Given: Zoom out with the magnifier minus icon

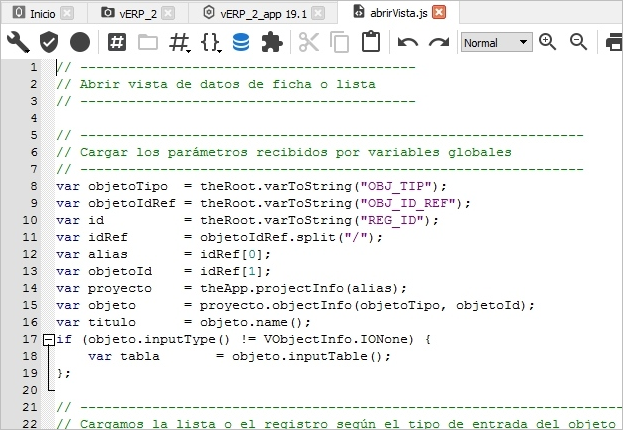Looking at the screenshot, I should [579, 42].
